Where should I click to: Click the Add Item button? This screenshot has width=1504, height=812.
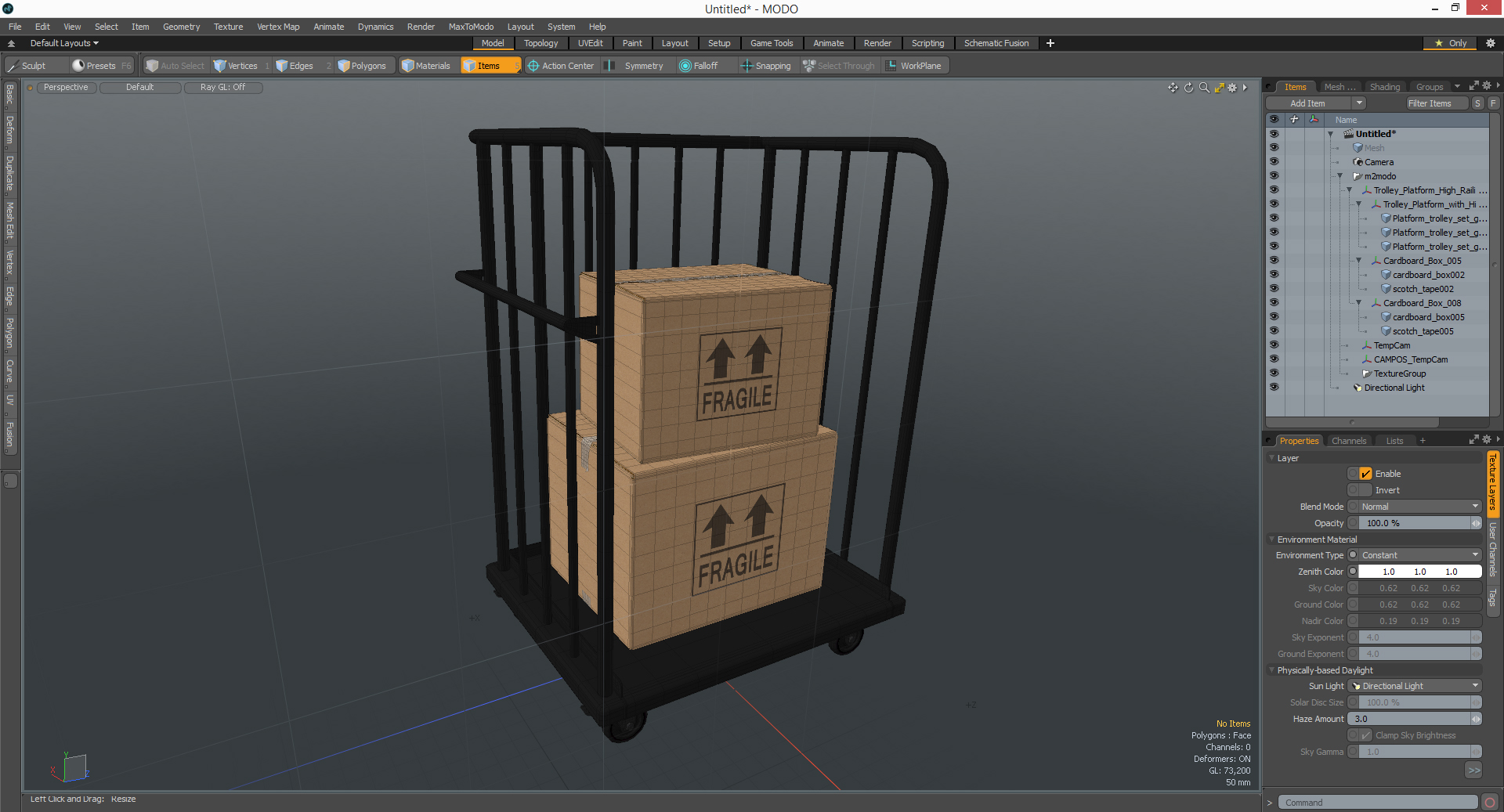[x=1307, y=103]
